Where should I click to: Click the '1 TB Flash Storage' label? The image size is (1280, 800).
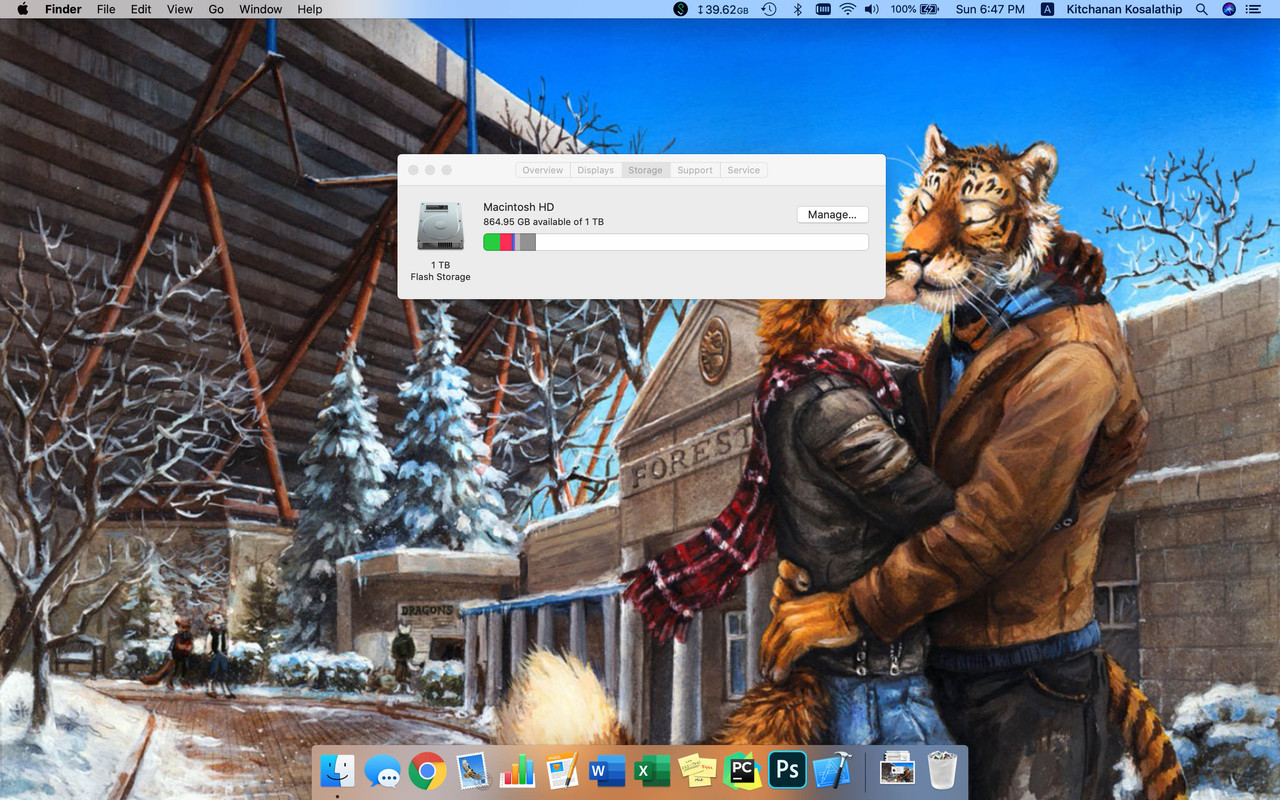point(440,271)
